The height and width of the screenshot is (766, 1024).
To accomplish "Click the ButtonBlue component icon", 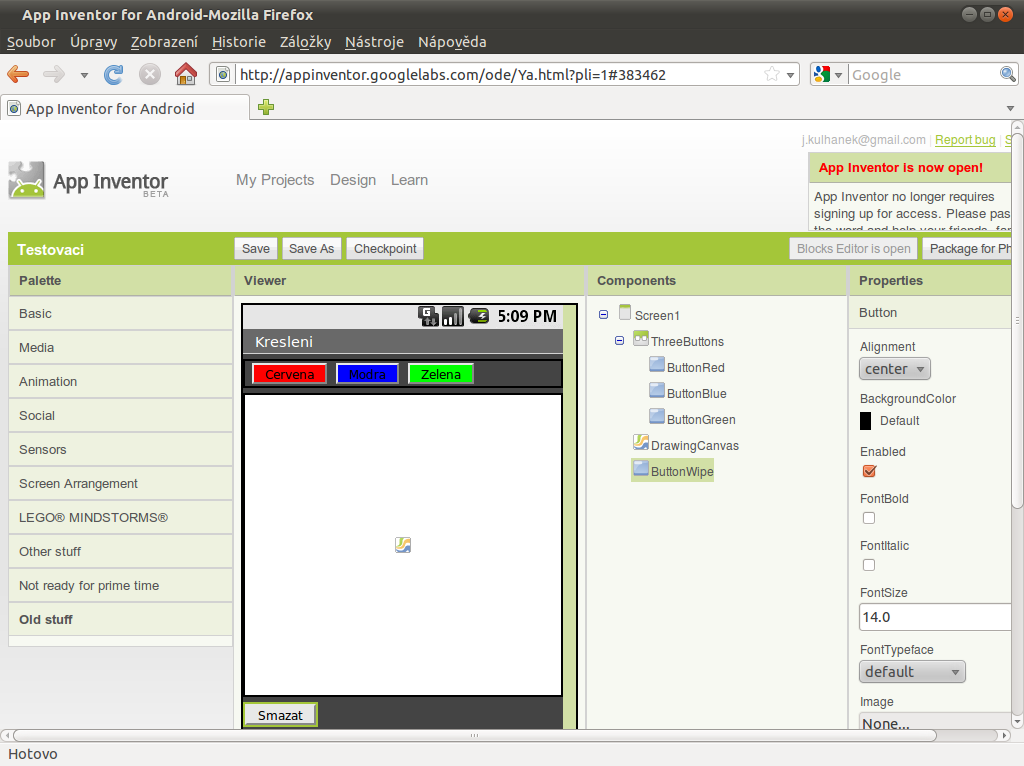I will 657,392.
